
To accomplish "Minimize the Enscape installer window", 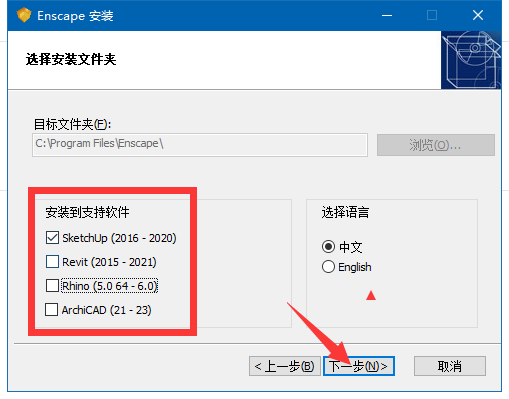I will click(387, 15).
